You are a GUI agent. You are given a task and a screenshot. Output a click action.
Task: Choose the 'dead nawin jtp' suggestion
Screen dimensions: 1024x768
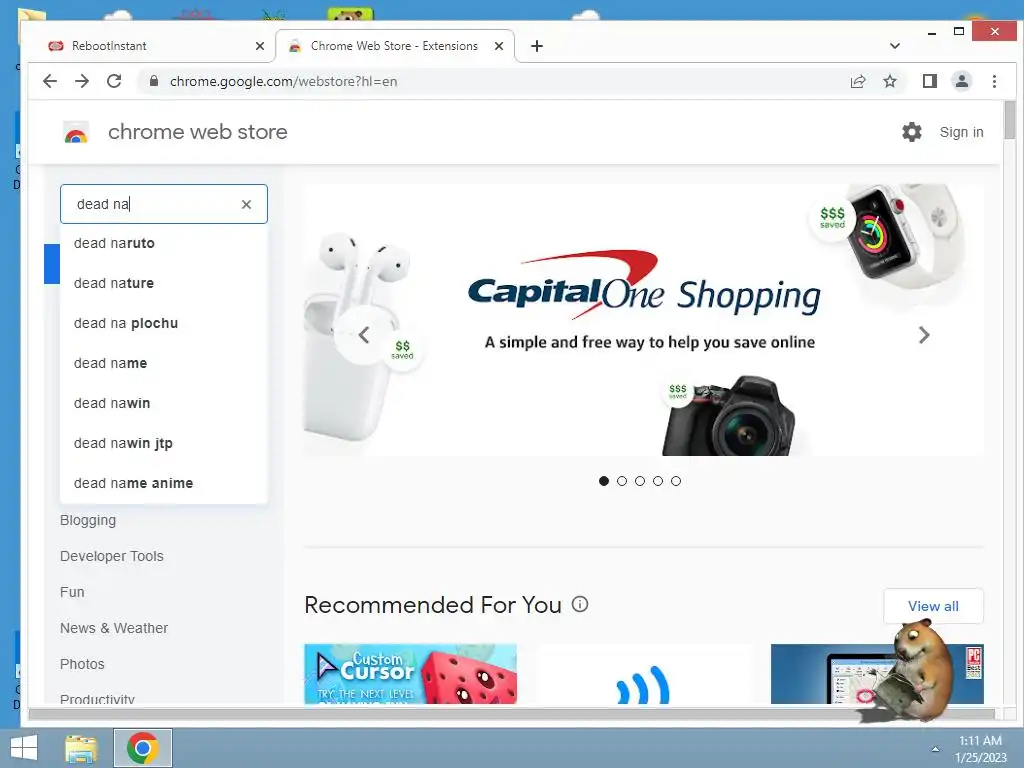(x=163, y=443)
